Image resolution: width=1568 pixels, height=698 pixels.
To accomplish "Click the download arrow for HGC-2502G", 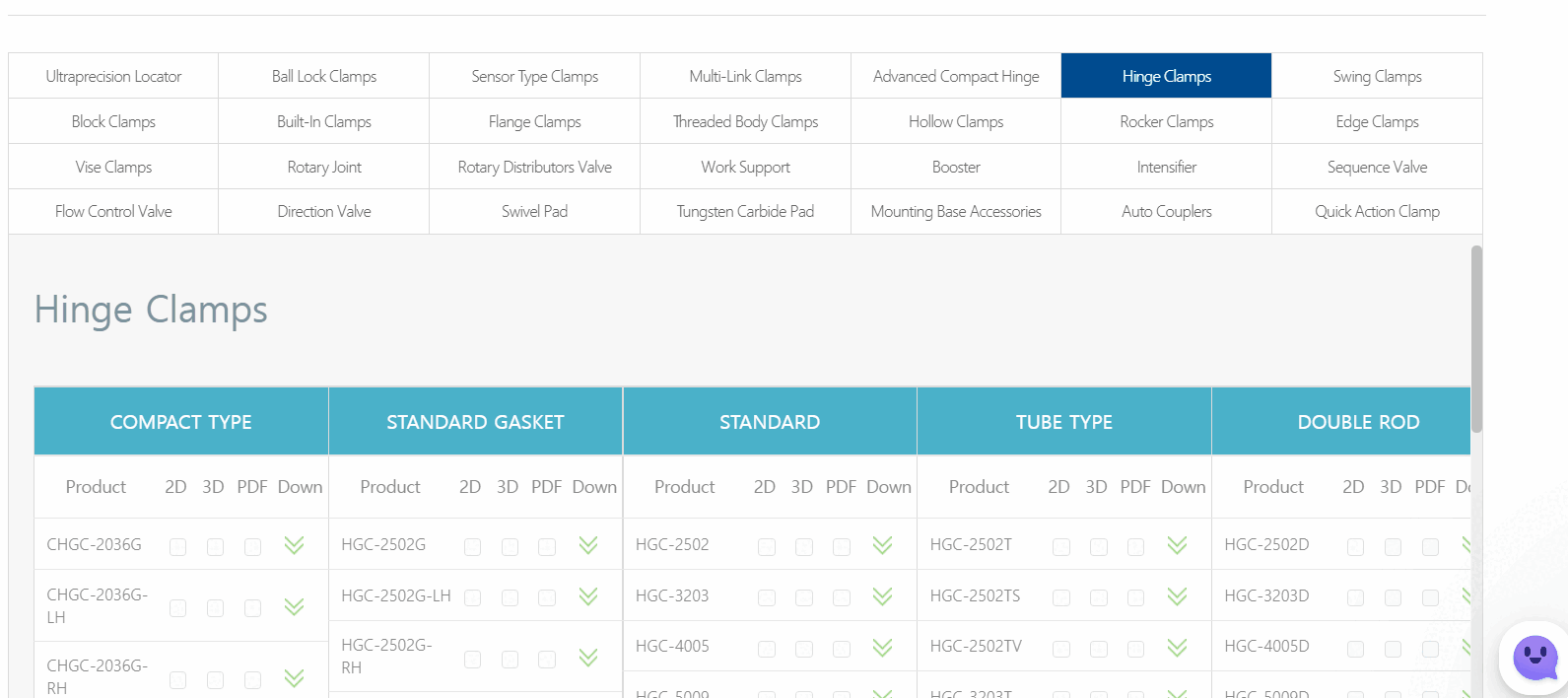I will coord(588,545).
